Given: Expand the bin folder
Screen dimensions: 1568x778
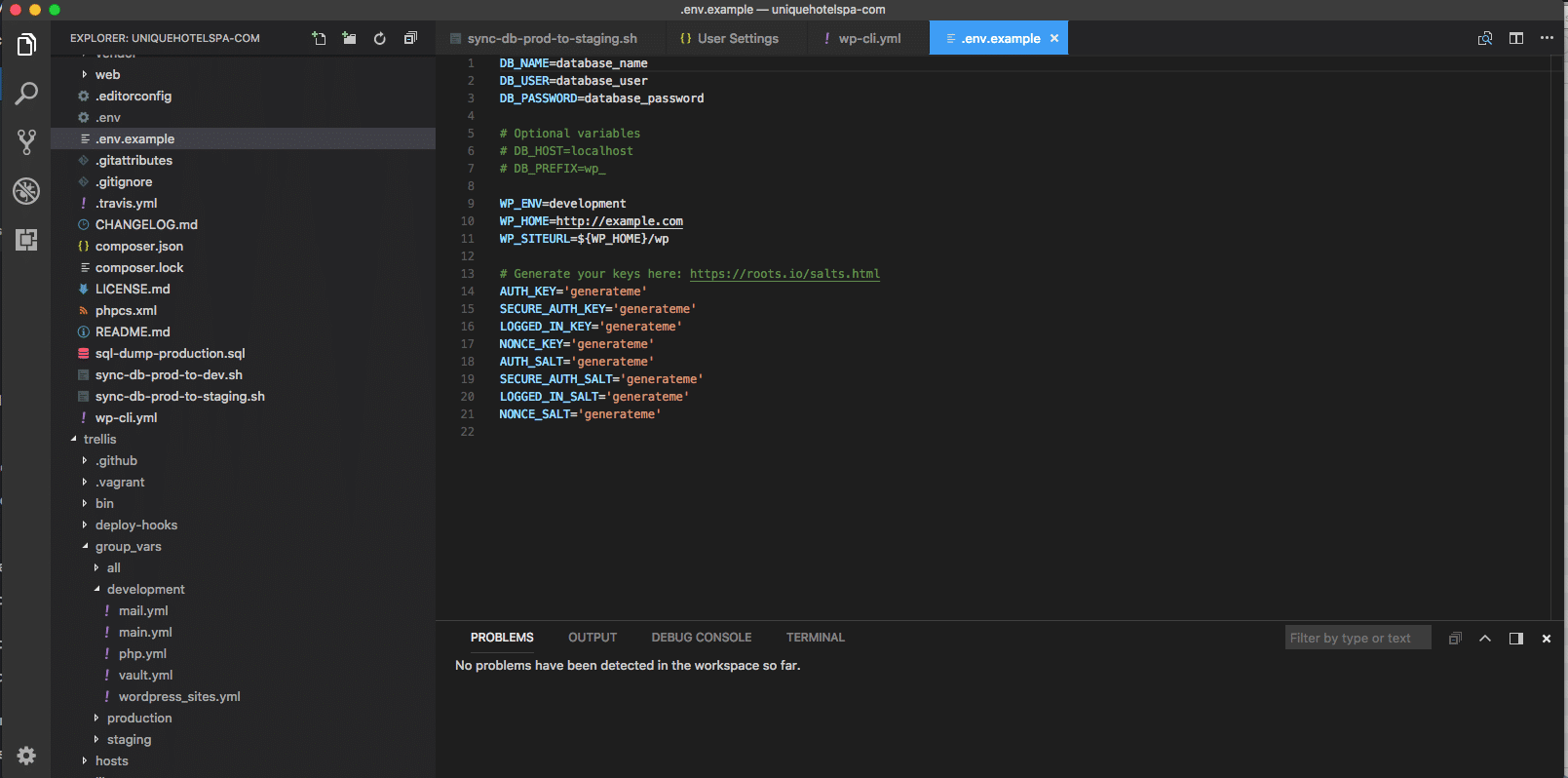Looking at the screenshot, I should point(244,503).
